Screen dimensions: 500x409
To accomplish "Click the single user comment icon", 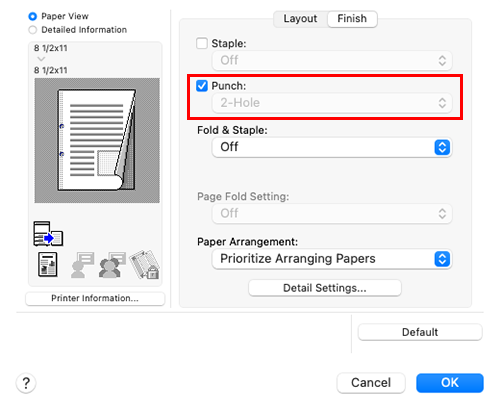I will 82,265.
